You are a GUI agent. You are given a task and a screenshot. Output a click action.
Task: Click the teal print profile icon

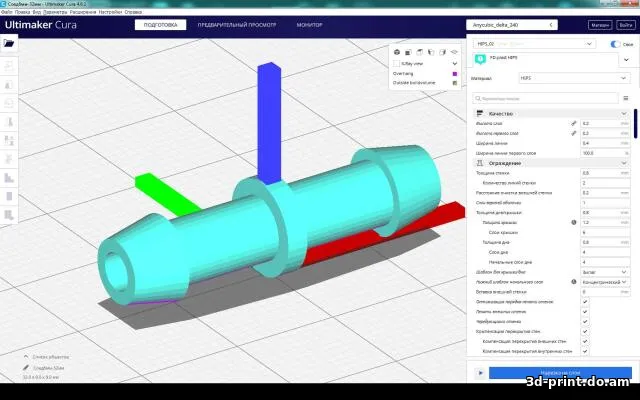pyautogui.click(x=480, y=60)
